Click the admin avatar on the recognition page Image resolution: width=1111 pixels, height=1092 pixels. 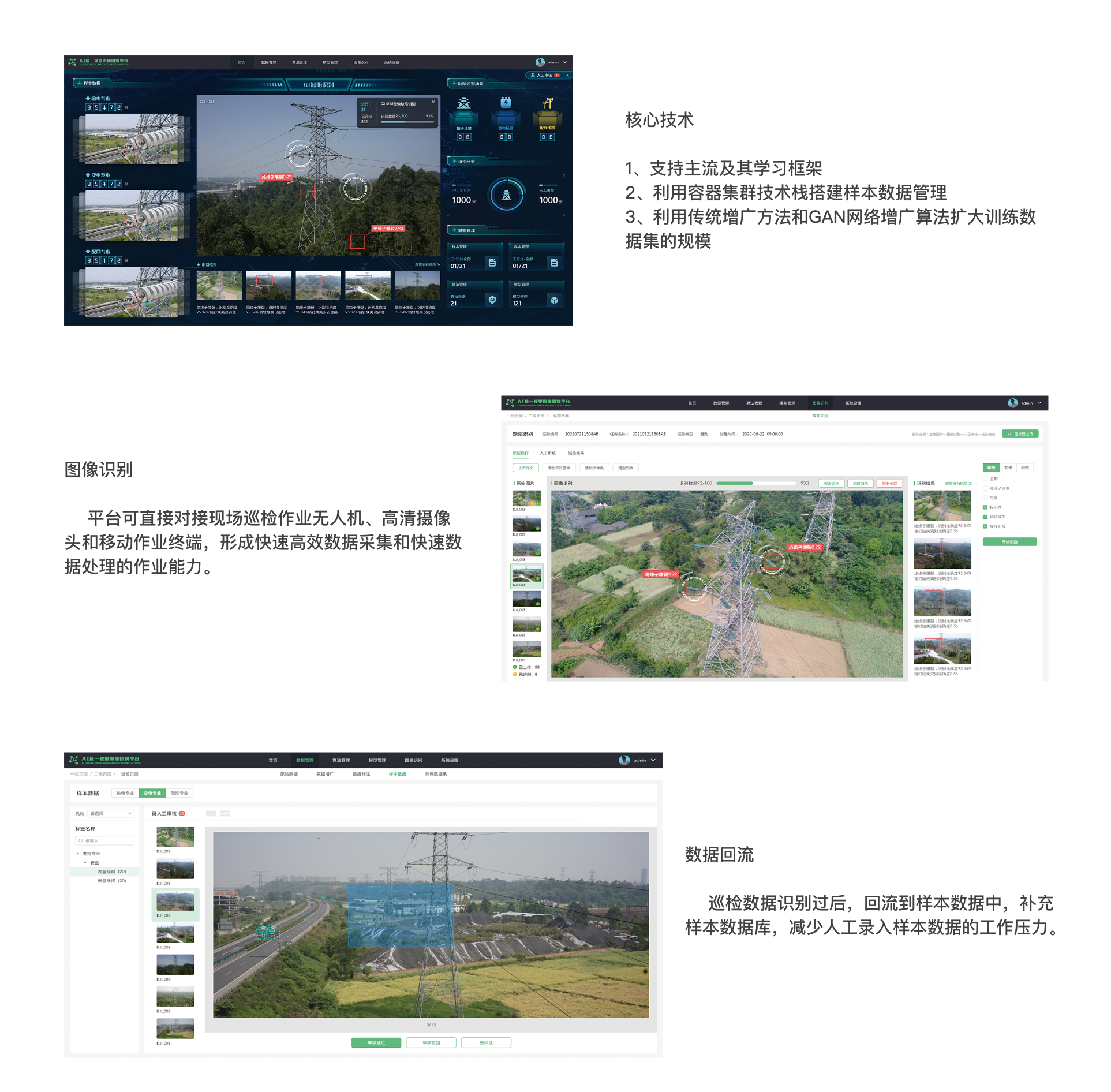[x=1013, y=403]
